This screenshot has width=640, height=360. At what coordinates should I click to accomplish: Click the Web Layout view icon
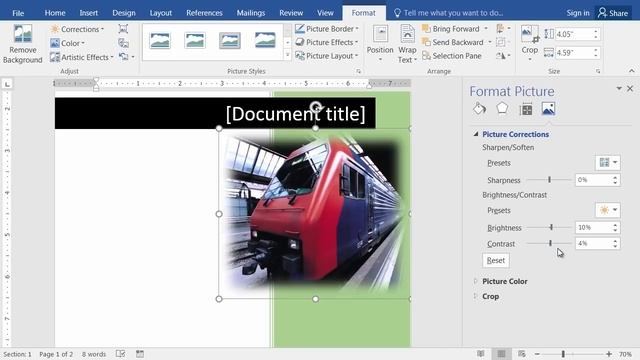click(x=521, y=354)
